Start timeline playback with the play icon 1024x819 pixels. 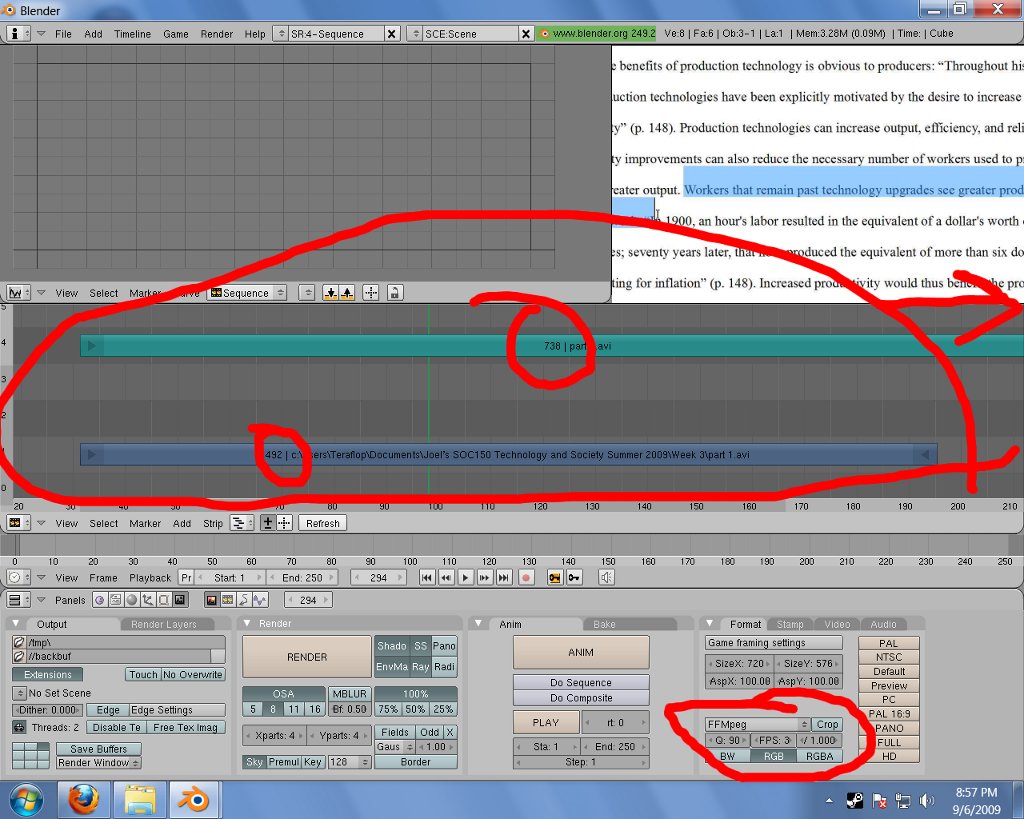pos(465,577)
